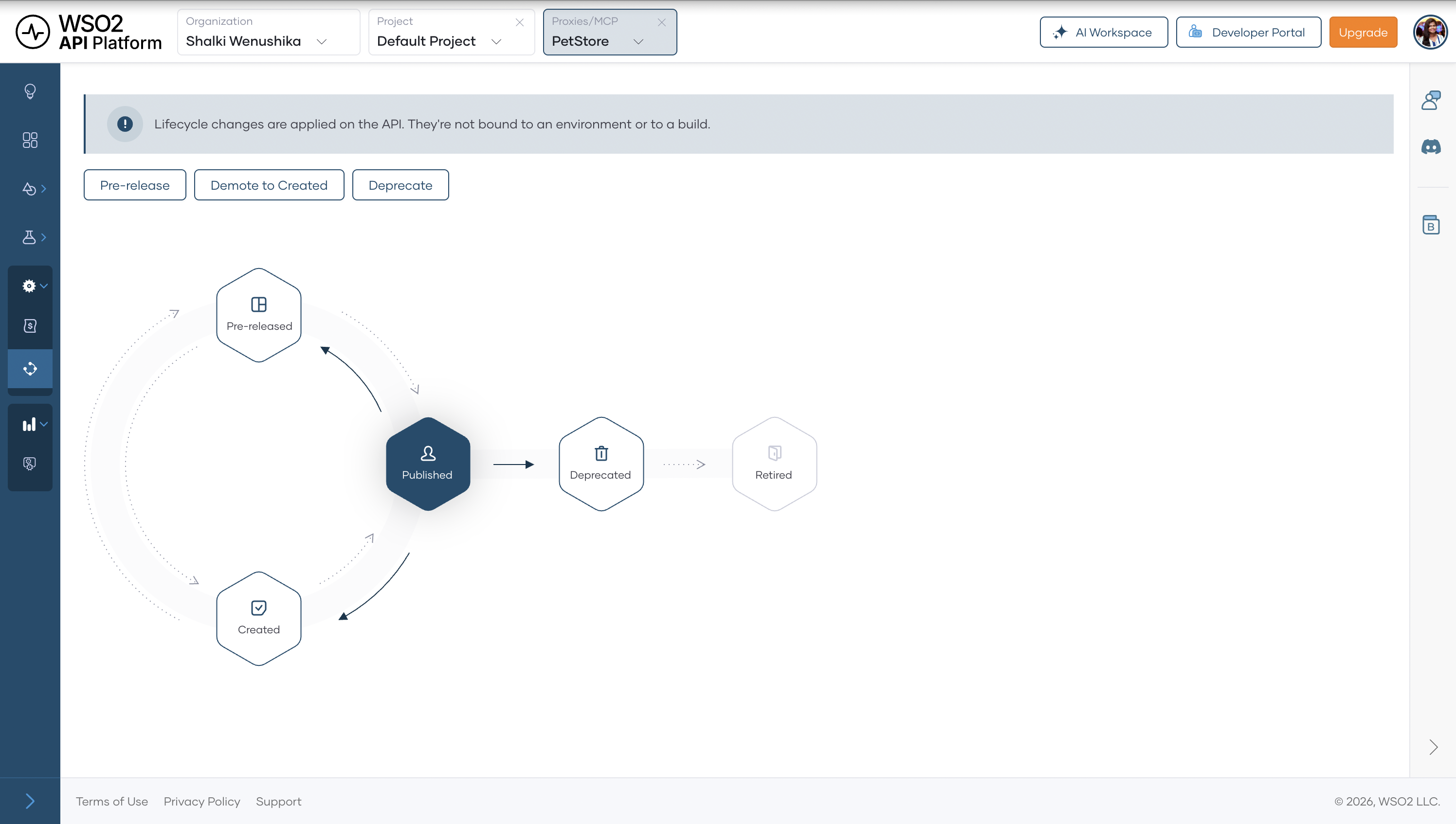This screenshot has height=824, width=1456.
Task: Open Terms of Use link
Action: [112, 801]
